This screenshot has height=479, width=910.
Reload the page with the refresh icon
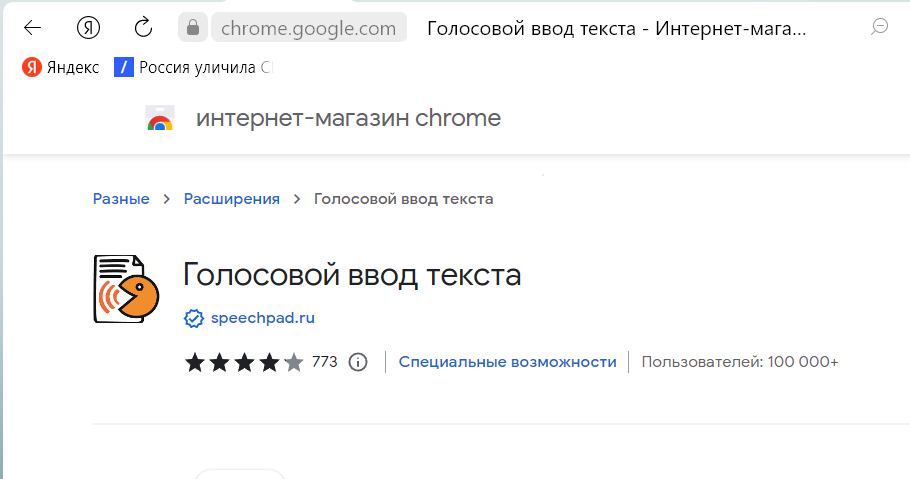(143, 27)
